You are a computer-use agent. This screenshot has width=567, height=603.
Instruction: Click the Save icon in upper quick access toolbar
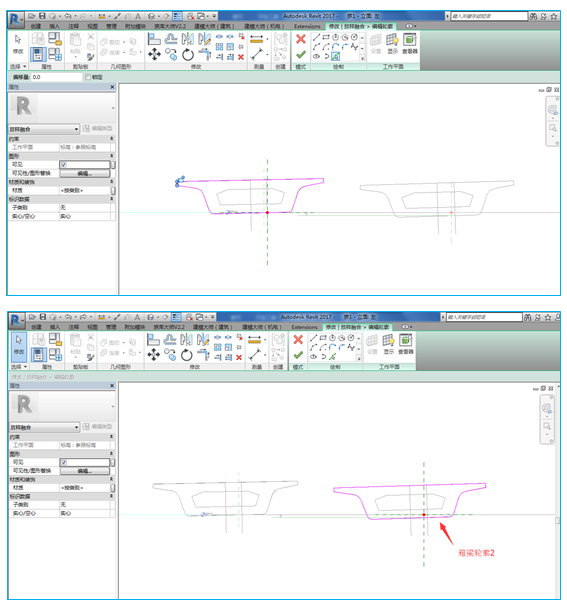click(x=42, y=16)
